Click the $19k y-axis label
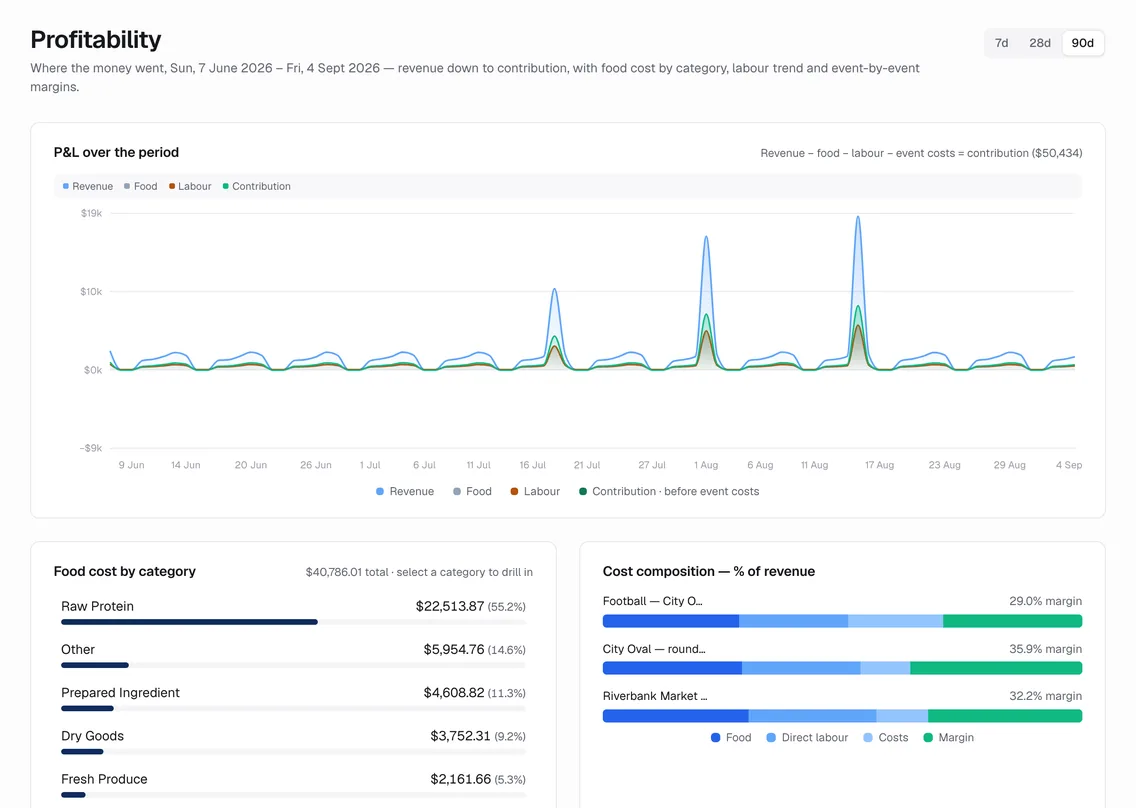The height and width of the screenshot is (808, 1136). (x=91, y=213)
